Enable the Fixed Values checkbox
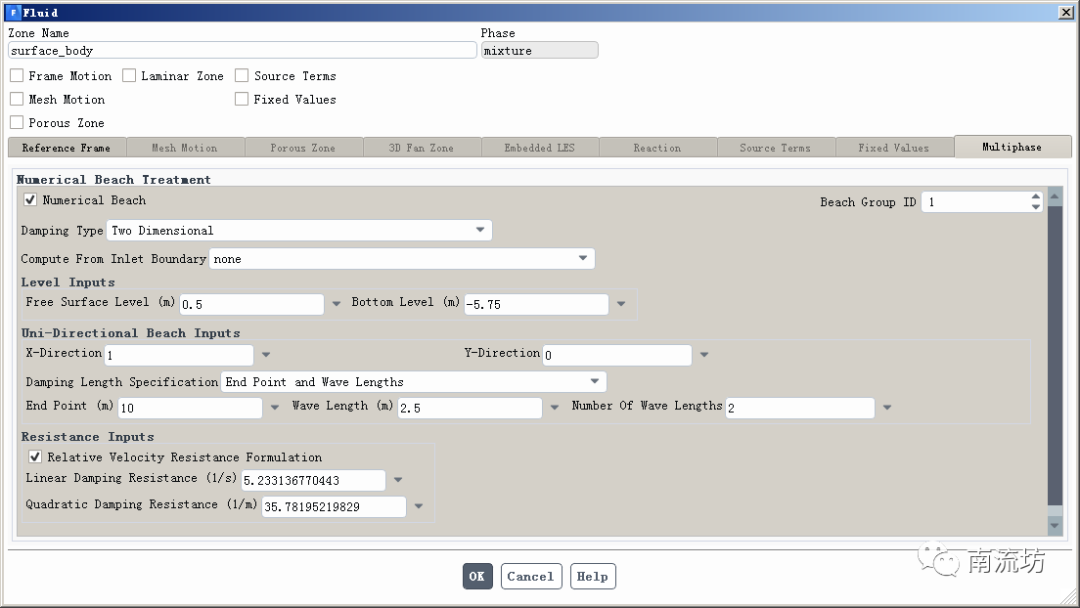The image size is (1080, 608). click(x=242, y=99)
